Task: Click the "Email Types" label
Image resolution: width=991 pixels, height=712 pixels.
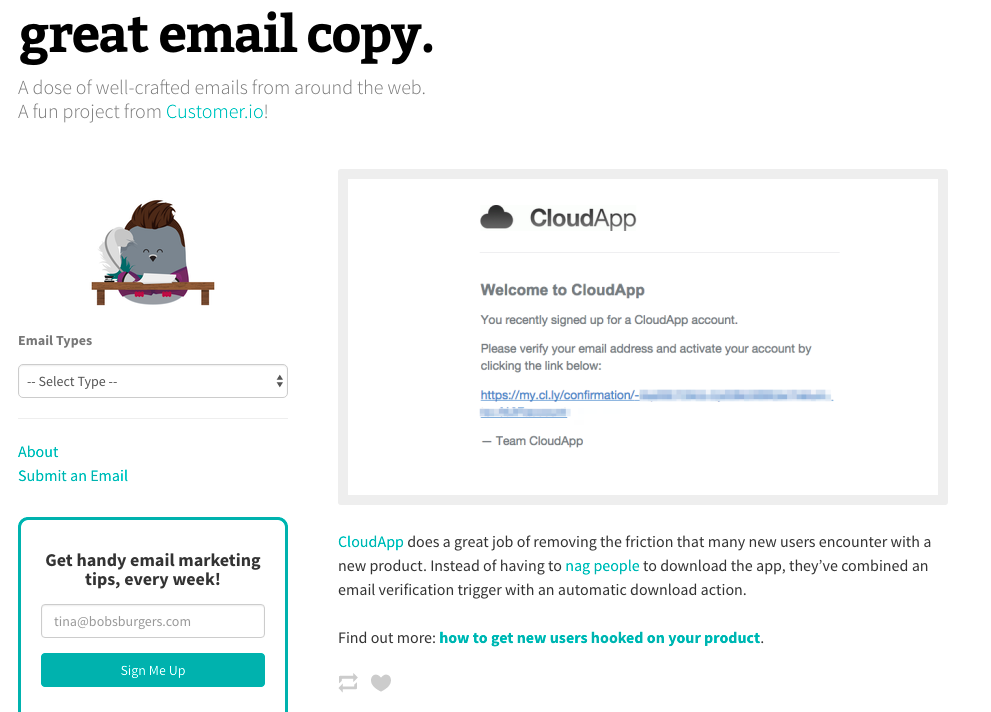Action: pyautogui.click(x=55, y=341)
